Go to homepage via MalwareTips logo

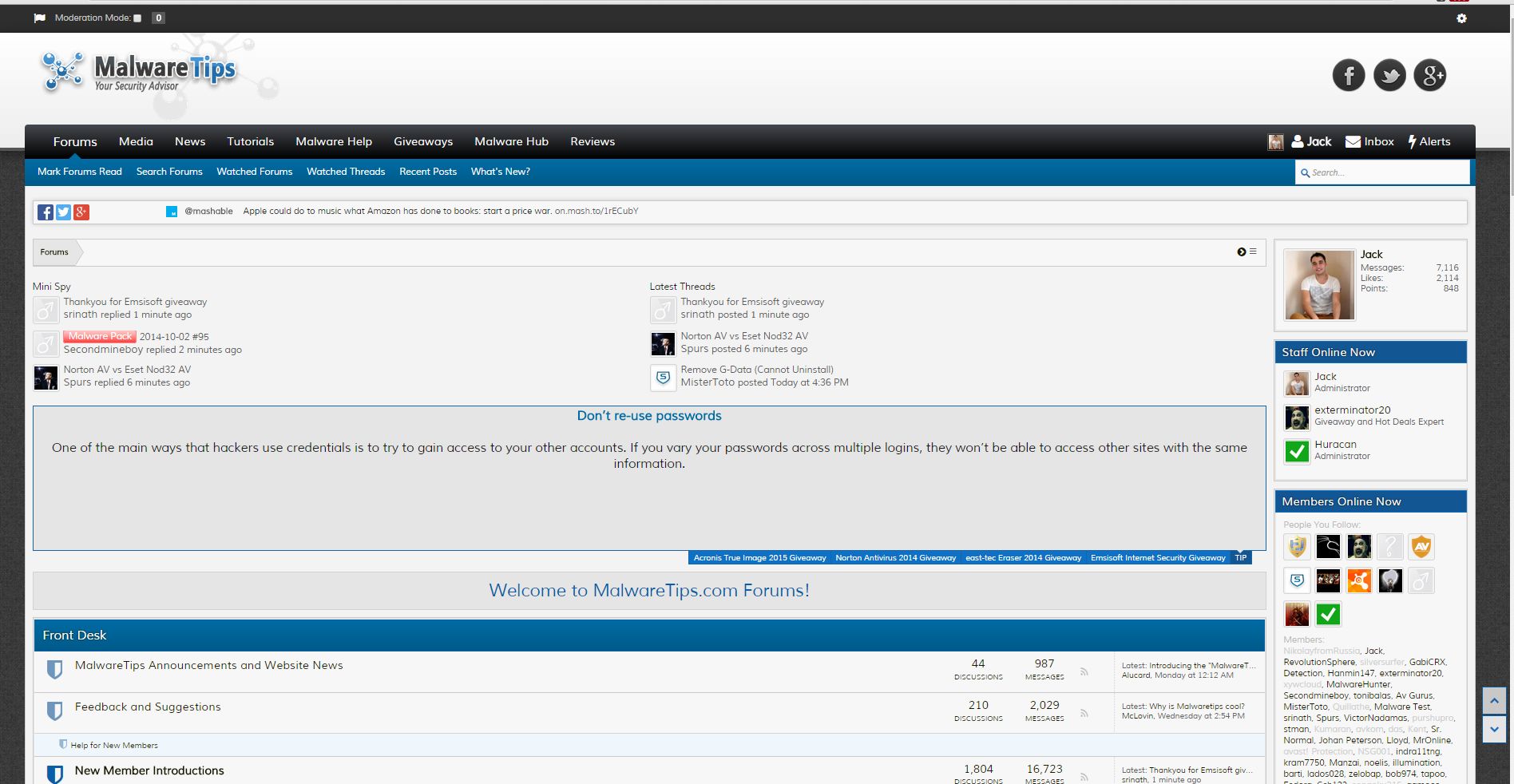(140, 72)
